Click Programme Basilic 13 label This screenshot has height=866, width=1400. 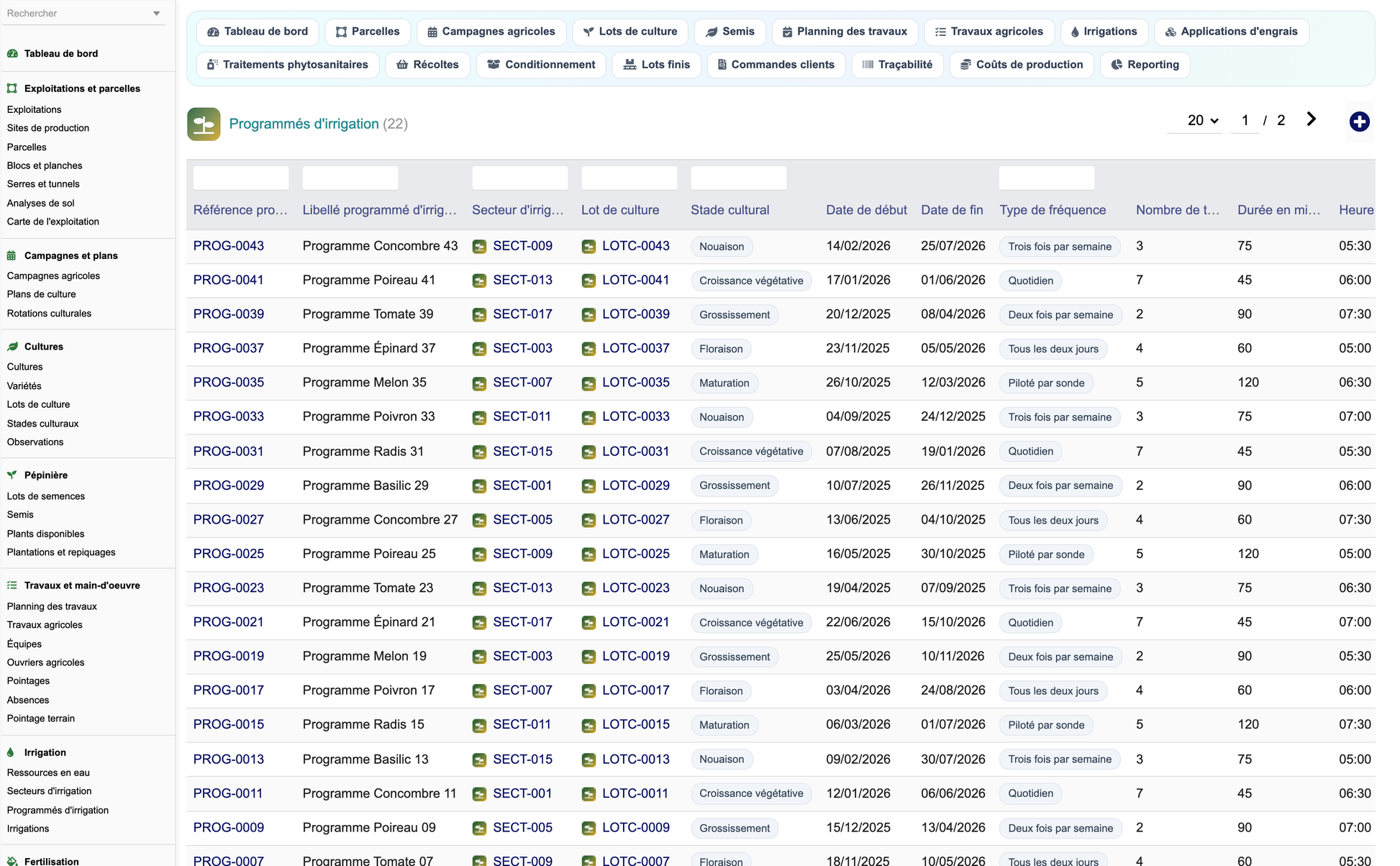pos(365,759)
